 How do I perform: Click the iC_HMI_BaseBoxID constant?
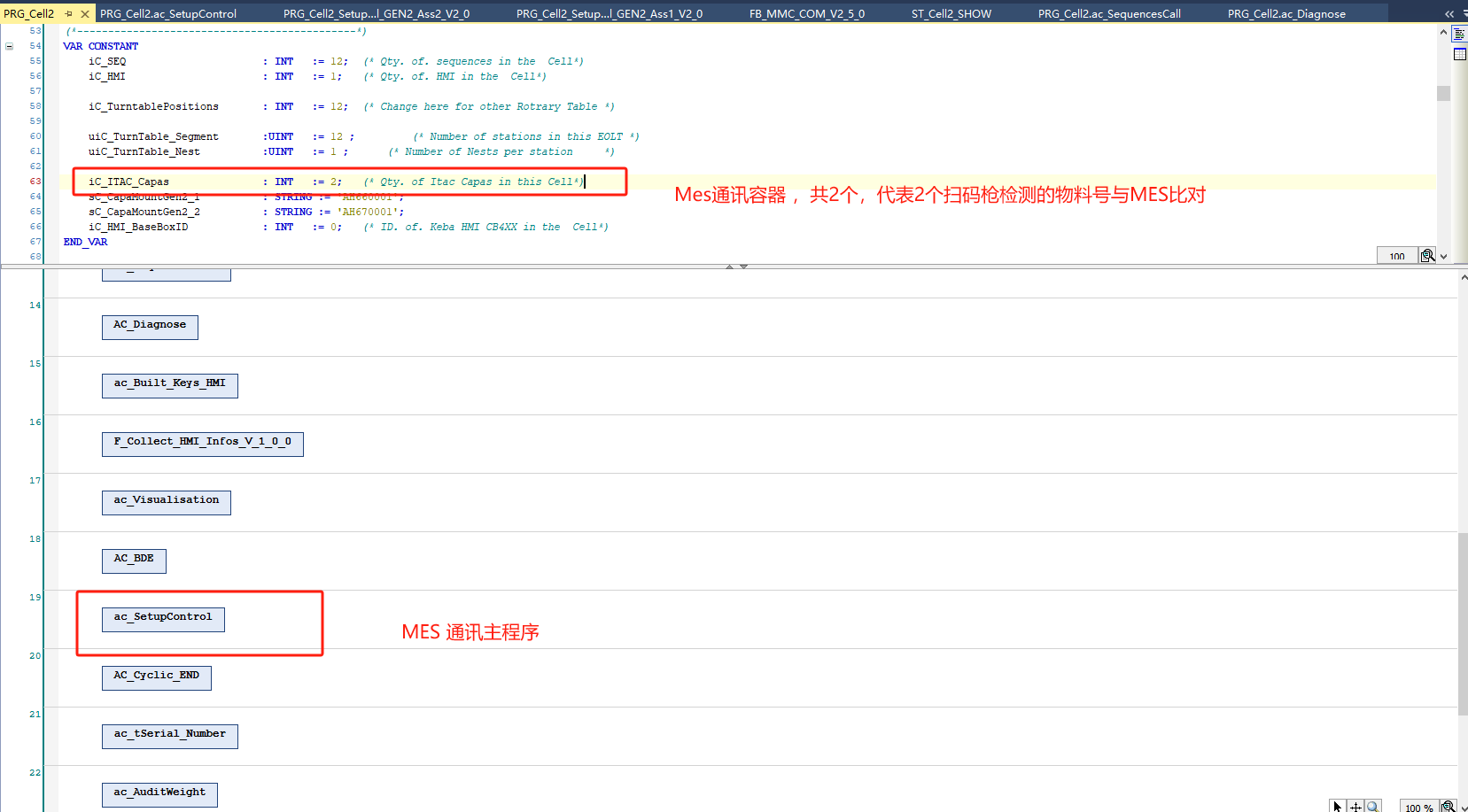tap(138, 227)
